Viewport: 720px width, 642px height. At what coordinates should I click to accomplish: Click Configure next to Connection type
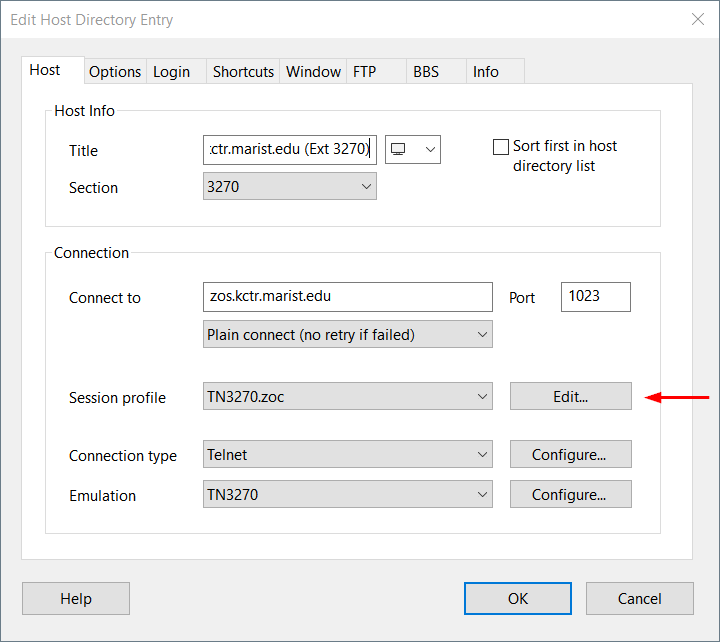coord(570,455)
